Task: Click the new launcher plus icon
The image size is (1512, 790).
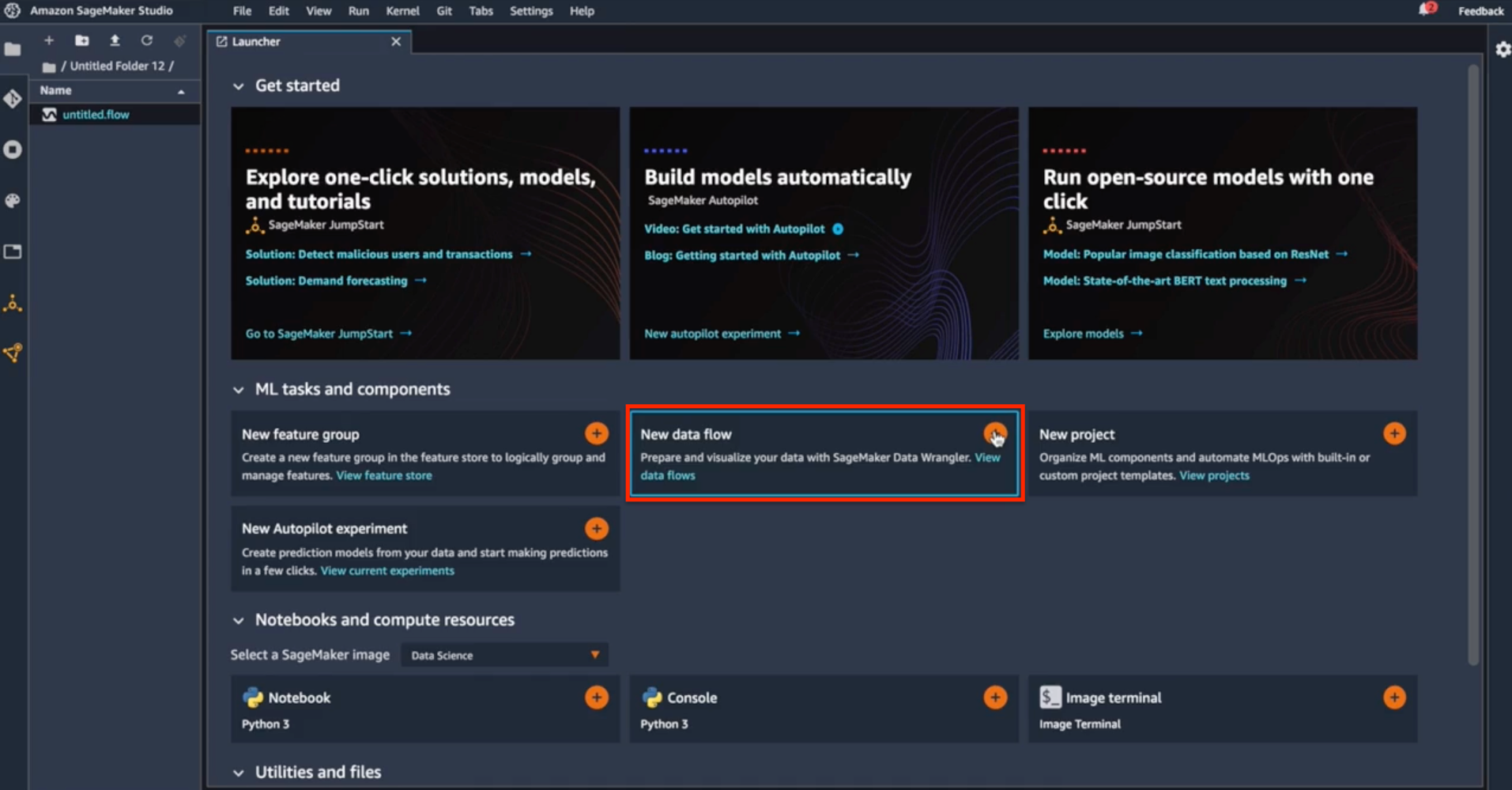Action: [x=49, y=40]
